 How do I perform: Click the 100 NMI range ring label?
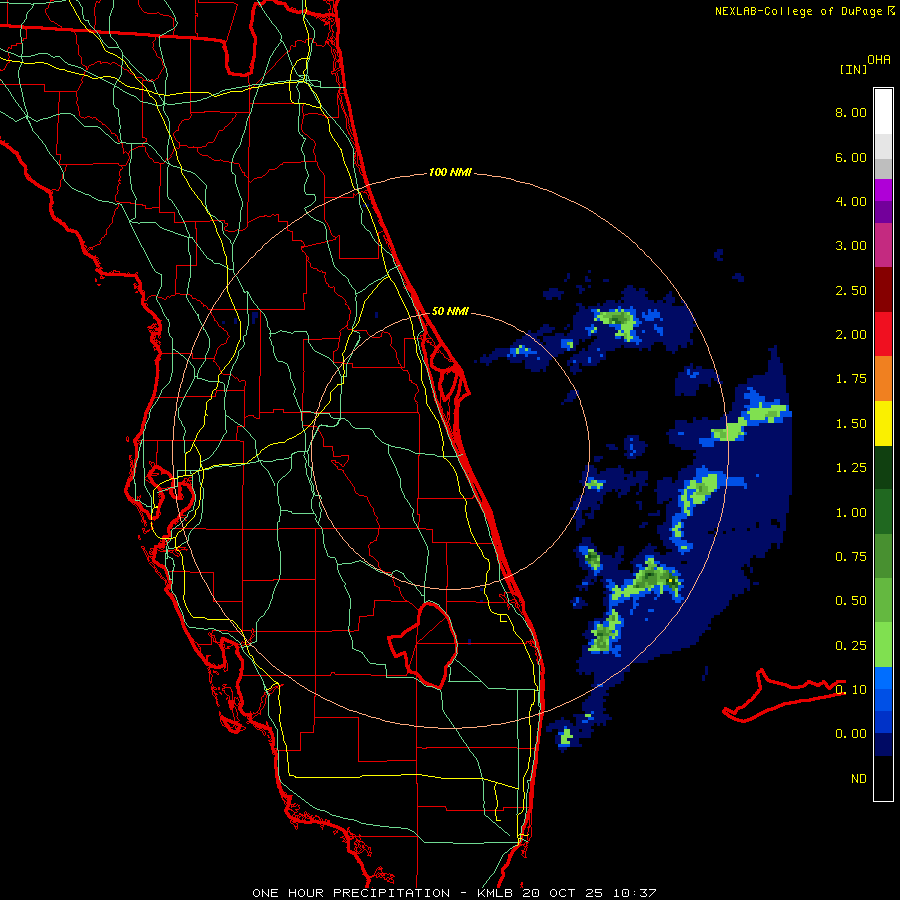coord(450,172)
